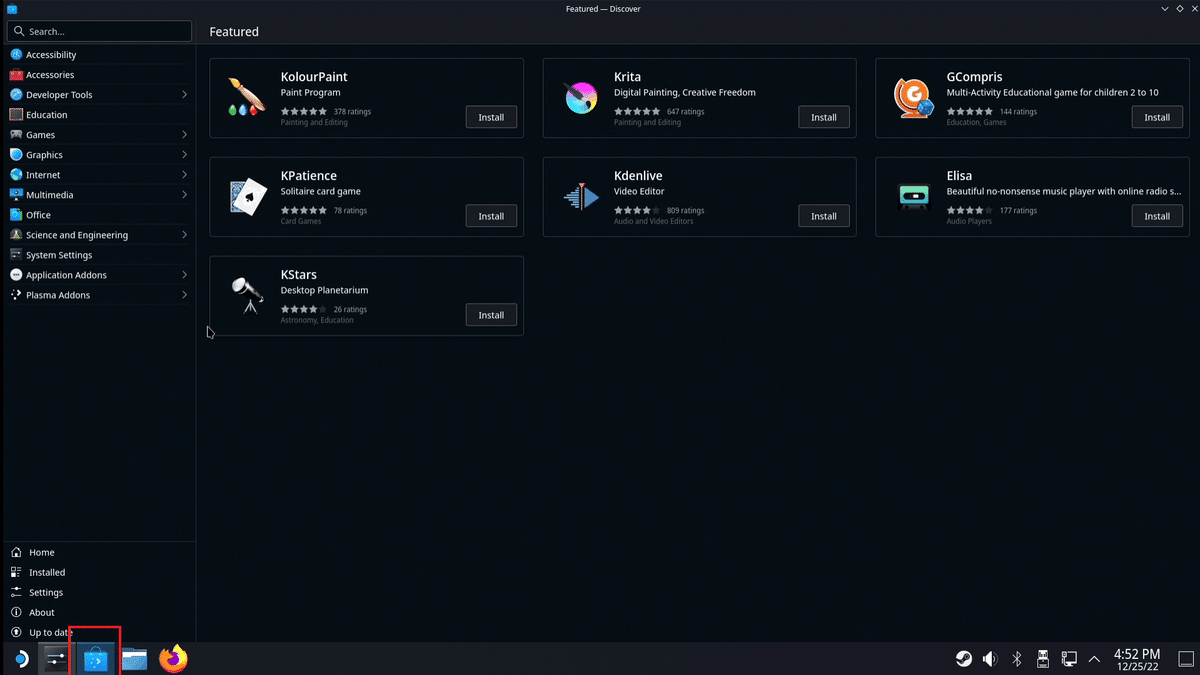Image resolution: width=1200 pixels, height=675 pixels.
Task: Install GCompris
Action: pos(1157,117)
